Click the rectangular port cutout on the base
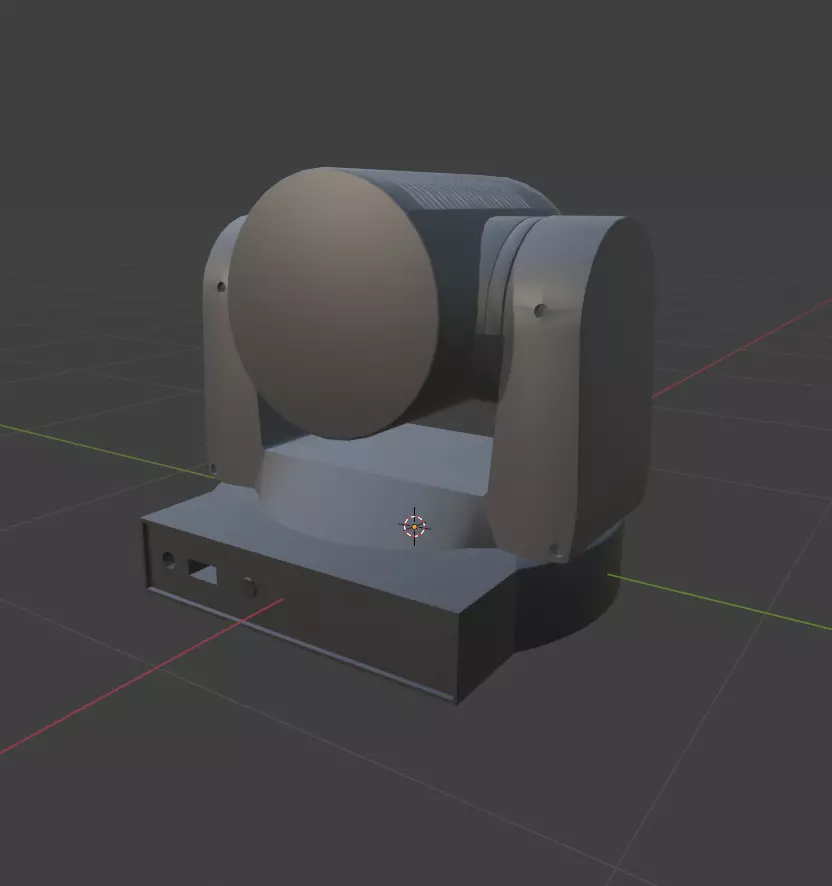Image resolution: width=832 pixels, height=886 pixels. [202, 572]
